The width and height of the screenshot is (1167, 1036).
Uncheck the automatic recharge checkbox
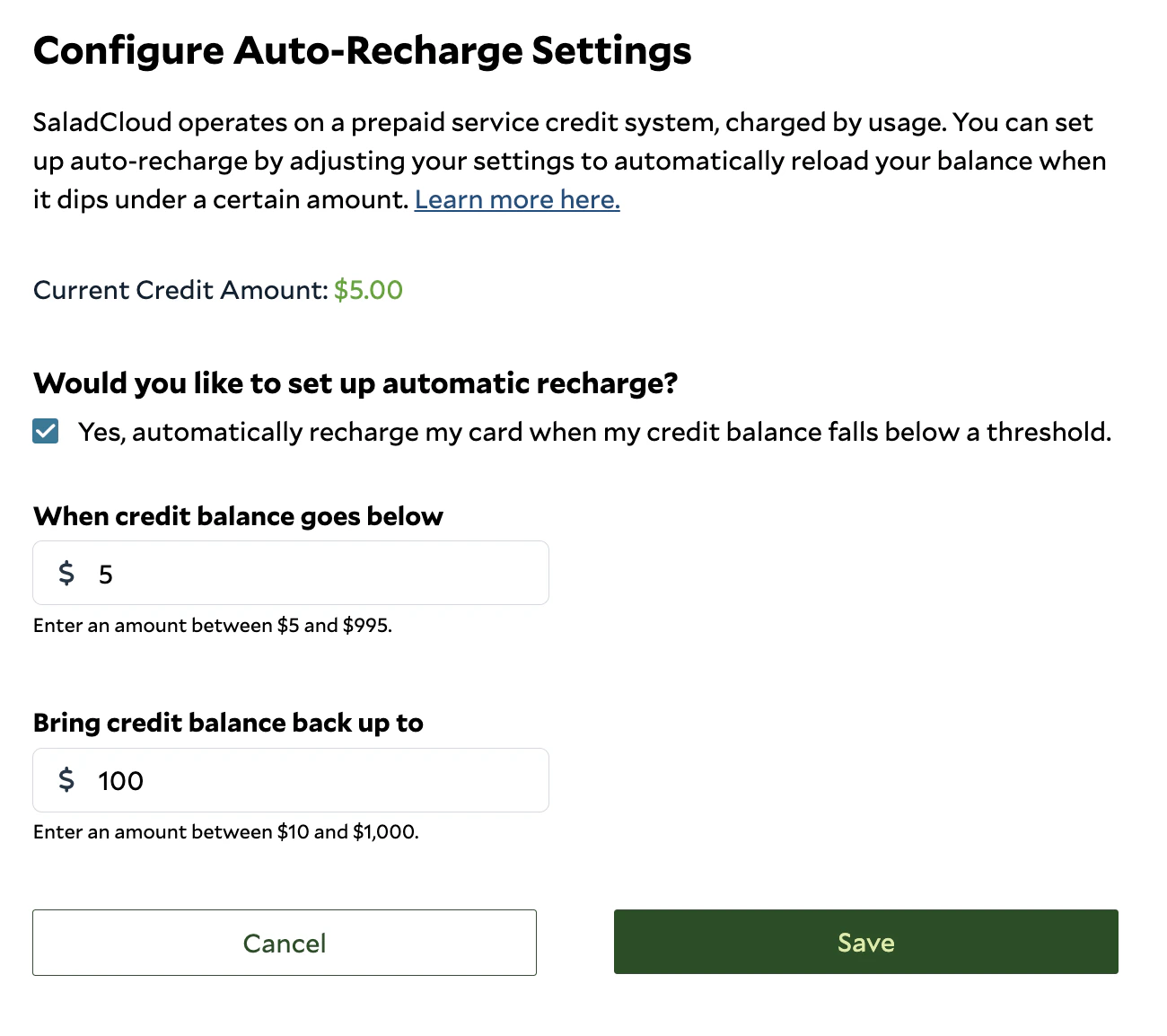point(46,432)
